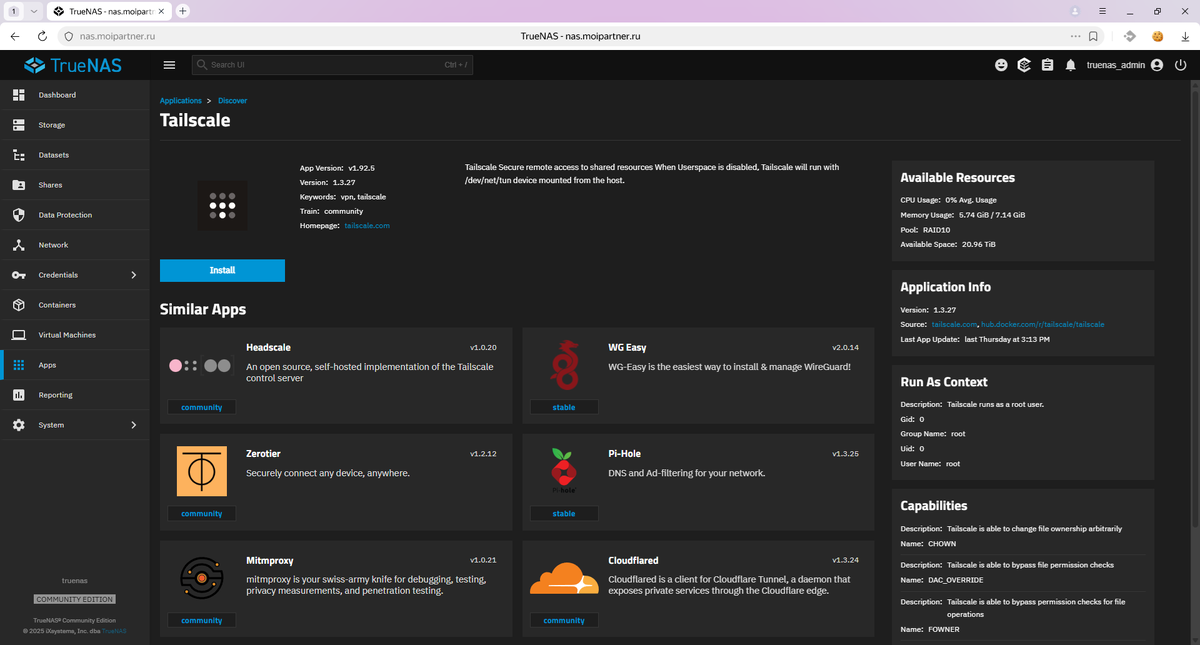Click the Discover breadcrumb link
This screenshot has height=645, width=1200.
click(x=232, y=101)
